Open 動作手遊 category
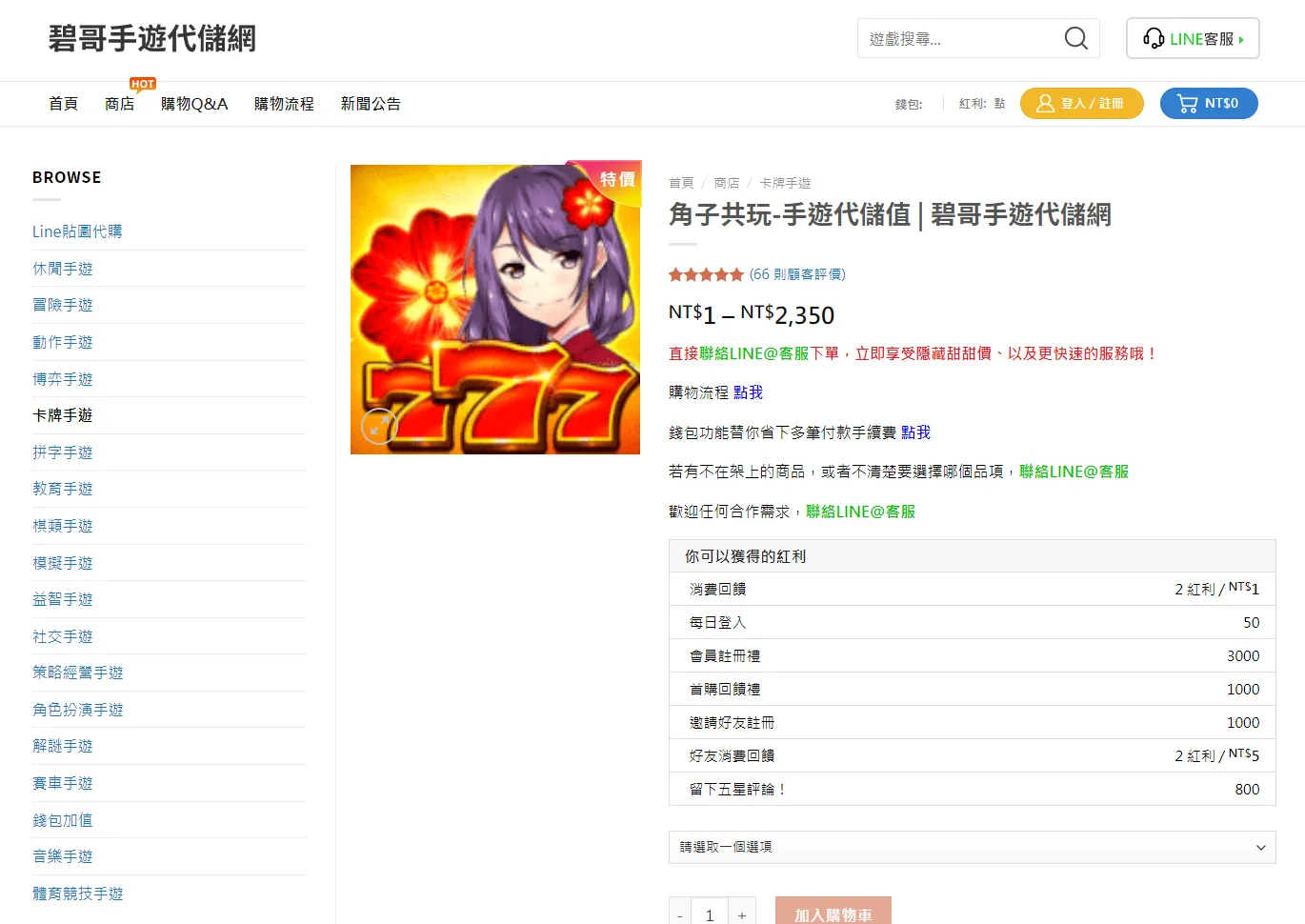The image size is (1305, 924). point(63,342)
